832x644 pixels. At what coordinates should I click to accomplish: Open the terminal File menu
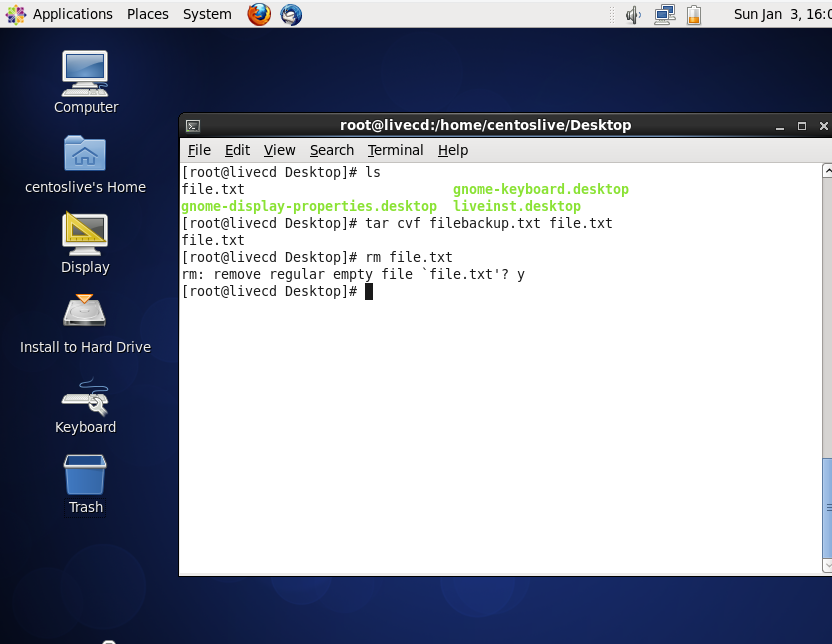click(199, 150)
